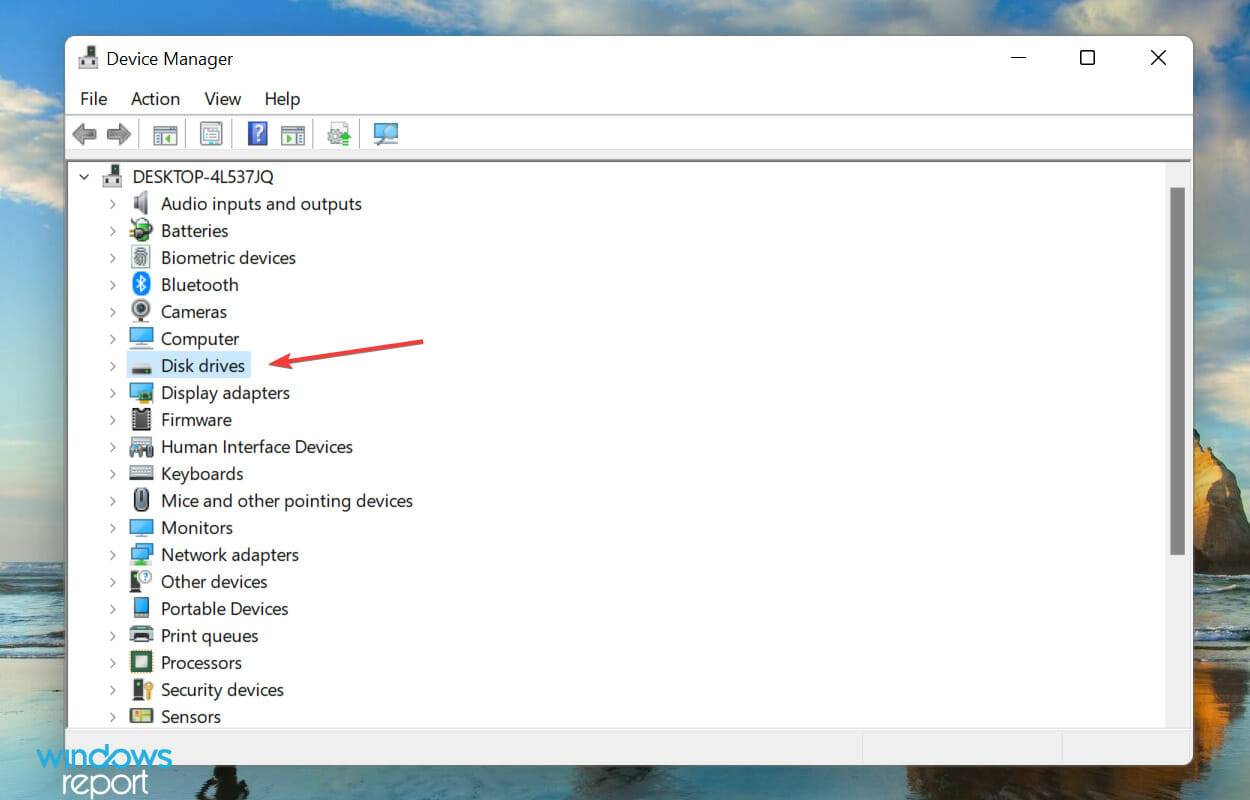The height and width of the screenshot is (800, 1250).
Task: Click the Bluetooth logo icon
Action: pos(141,284)
